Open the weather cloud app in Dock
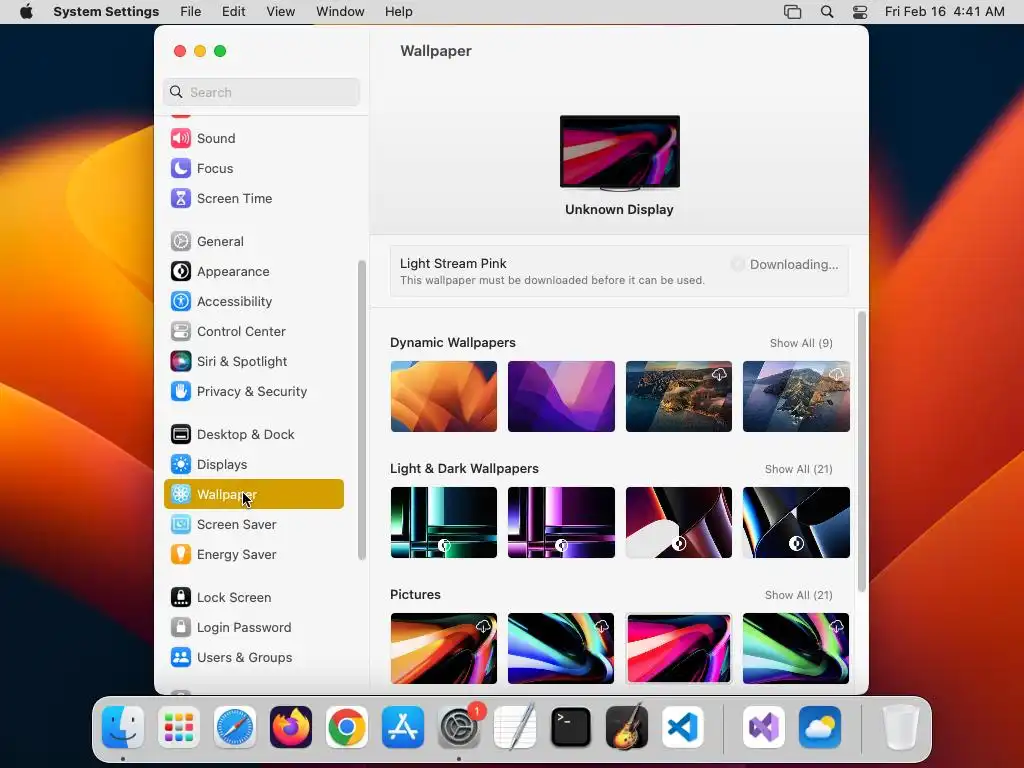Viewport: 1024px width, 768px height. pyautogui.click(x=820, y=727)
